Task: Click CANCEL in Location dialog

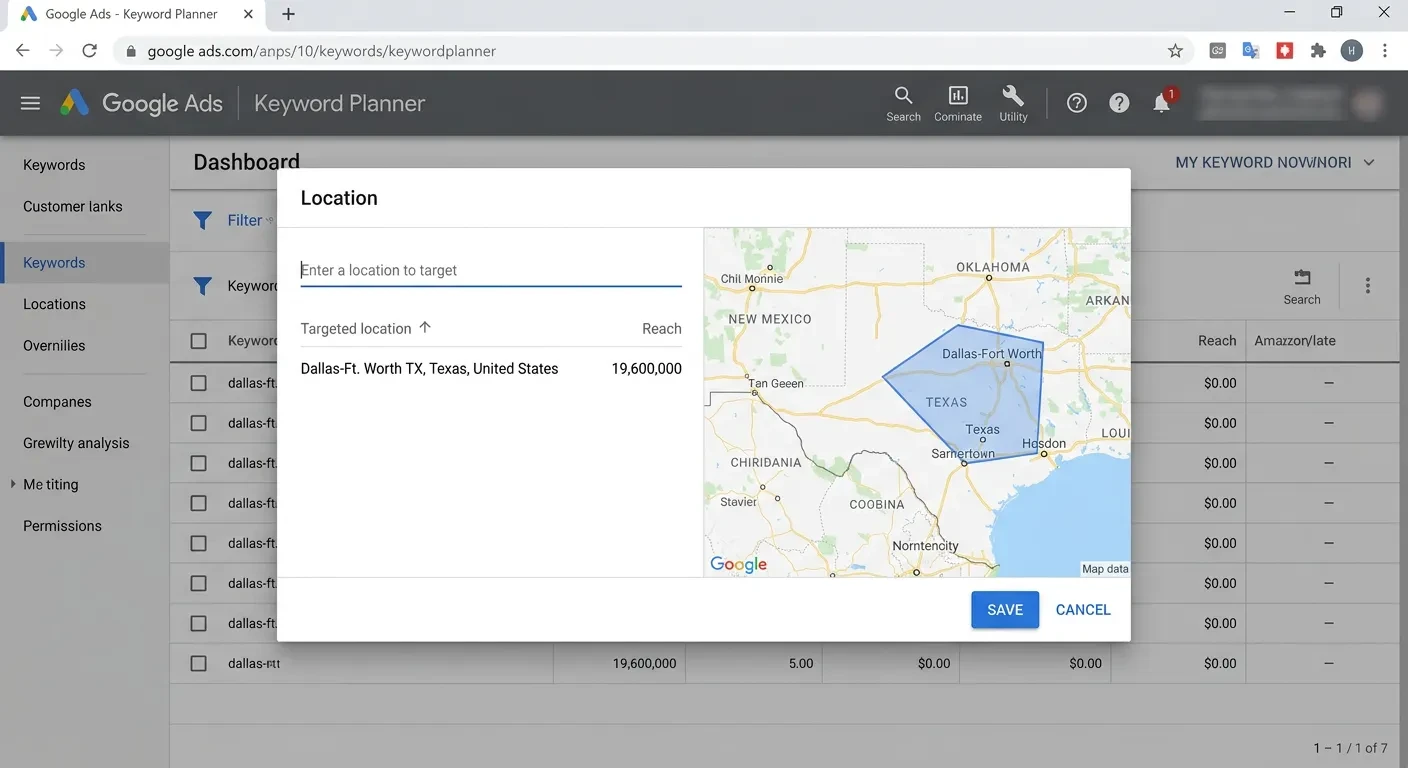Action: [x=1083, y=610]
